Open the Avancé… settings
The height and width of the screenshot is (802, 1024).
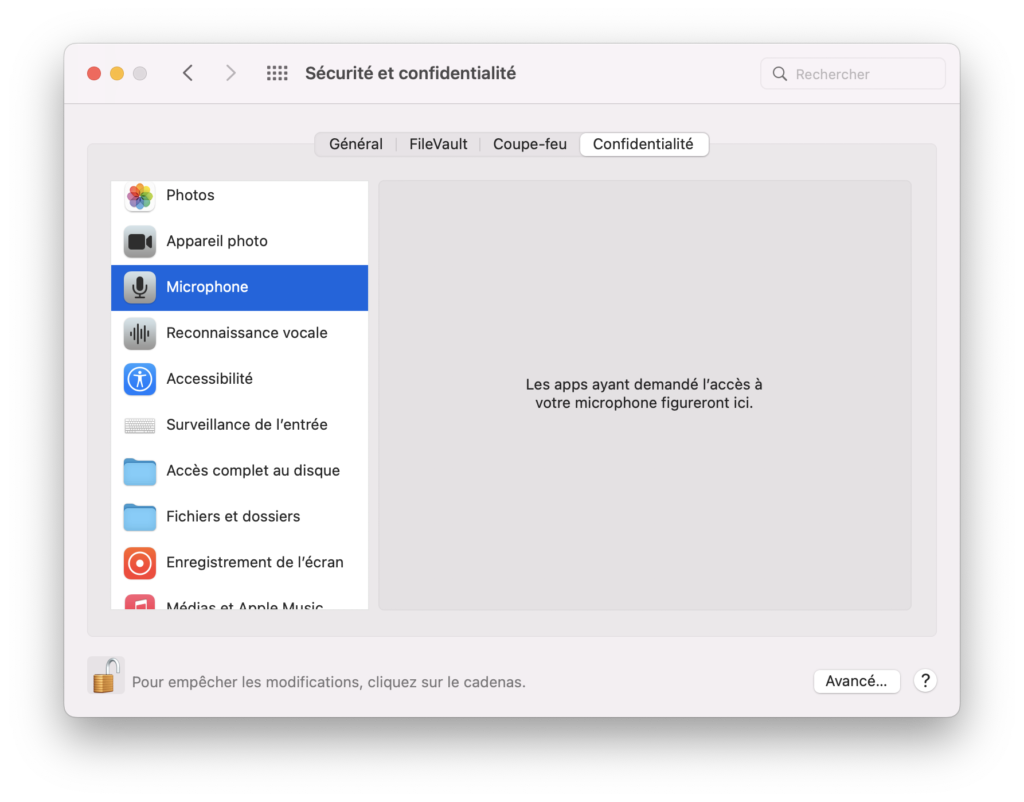[856, 681]
